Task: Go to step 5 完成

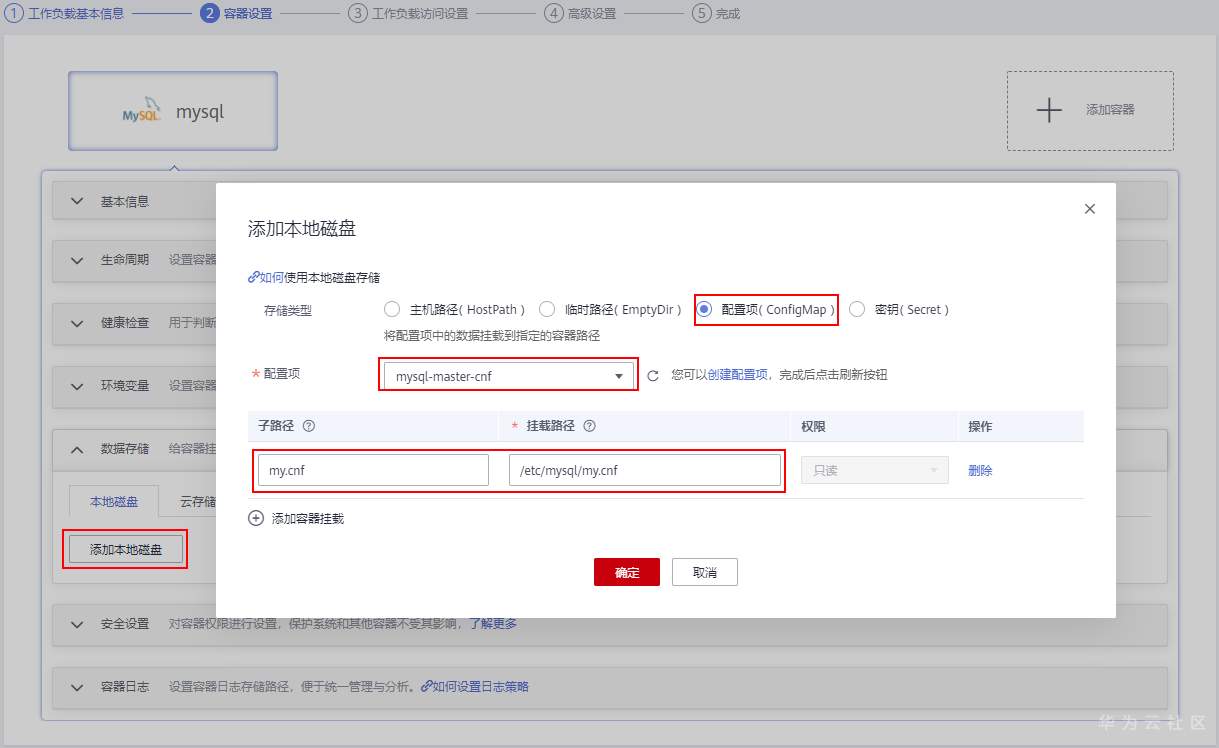Action: click(x=716, y=14)
